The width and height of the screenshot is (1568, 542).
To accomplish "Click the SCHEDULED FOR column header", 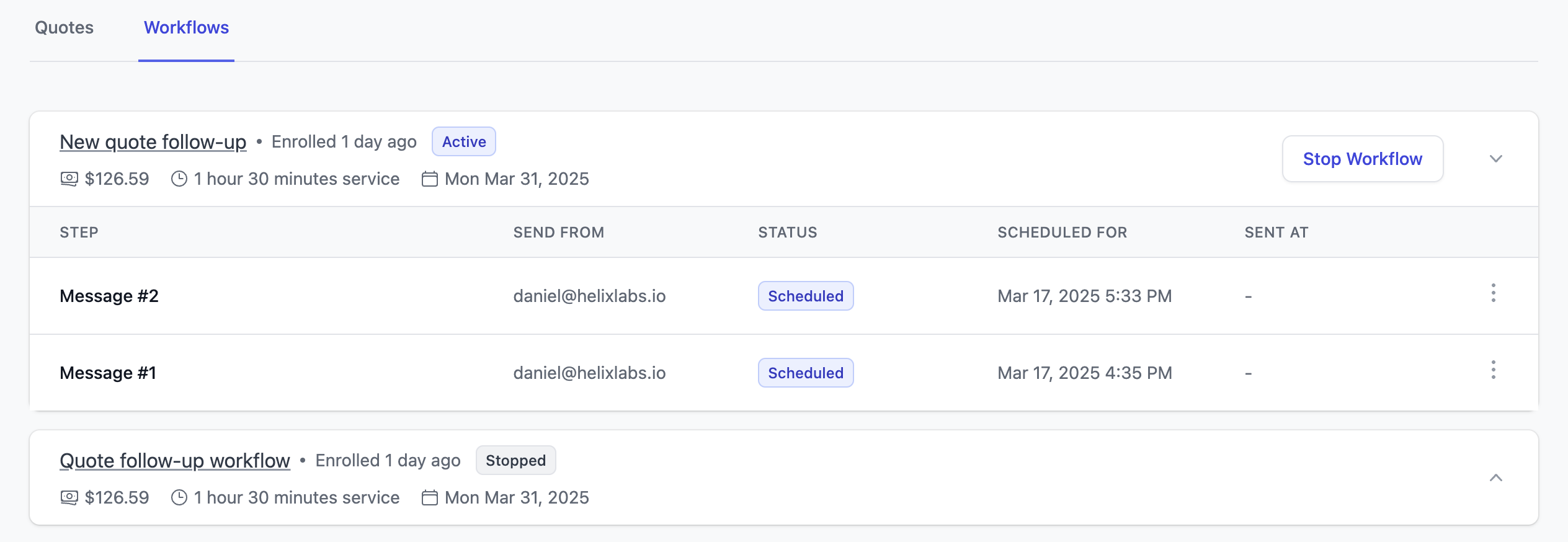I will (1062, 233).
